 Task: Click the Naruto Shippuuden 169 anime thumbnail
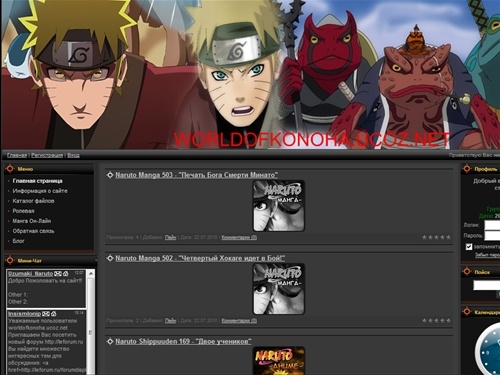point(279,361)
